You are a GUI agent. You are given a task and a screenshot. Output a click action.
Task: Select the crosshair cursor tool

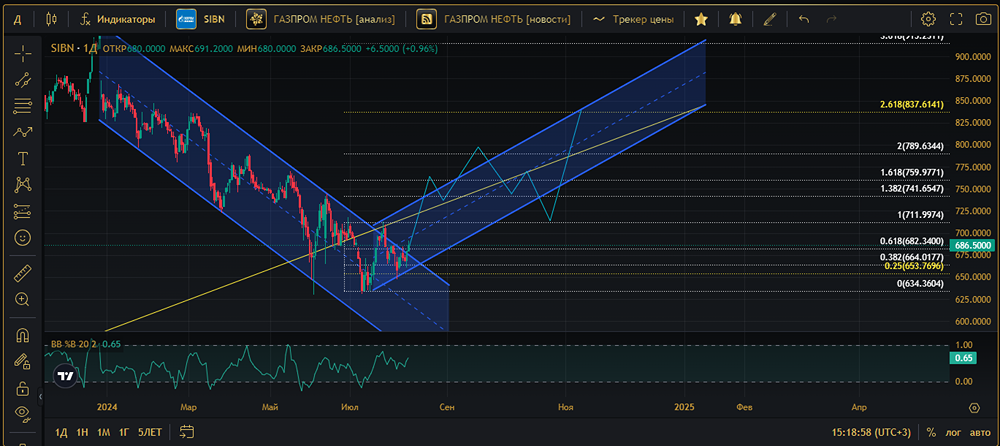[x=23, y=54]
